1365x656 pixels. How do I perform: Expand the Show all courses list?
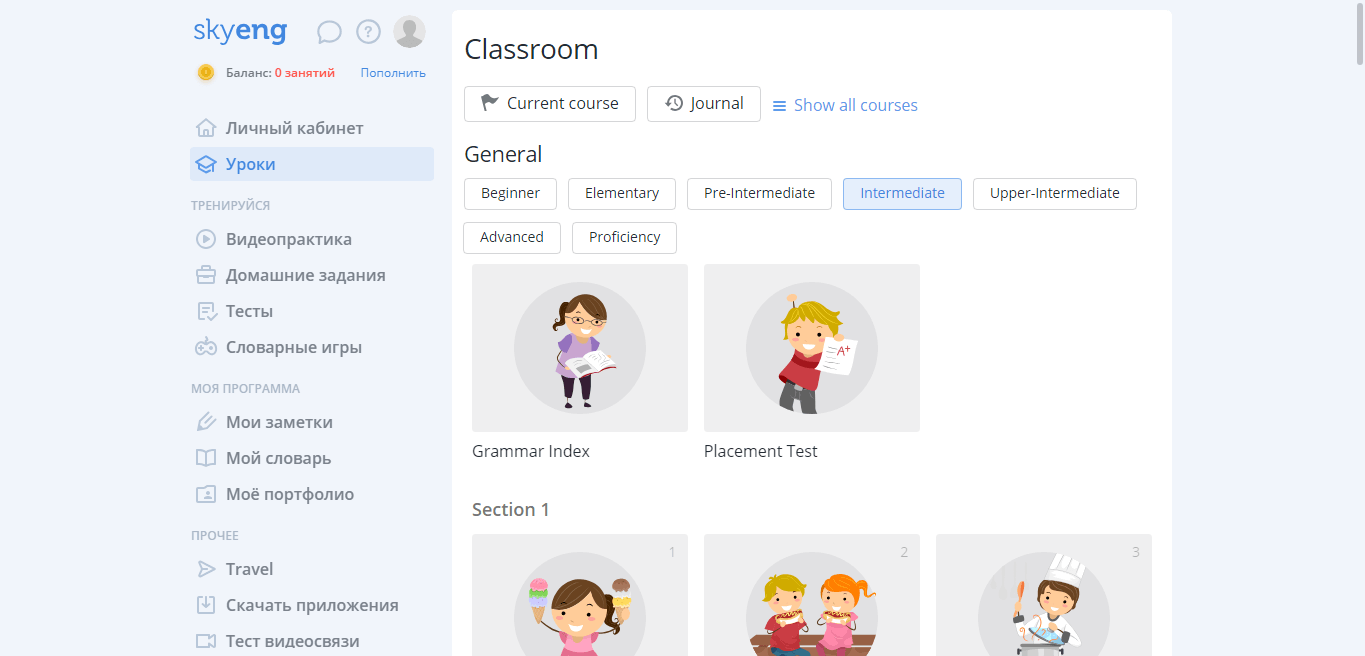tap(845, 105)
